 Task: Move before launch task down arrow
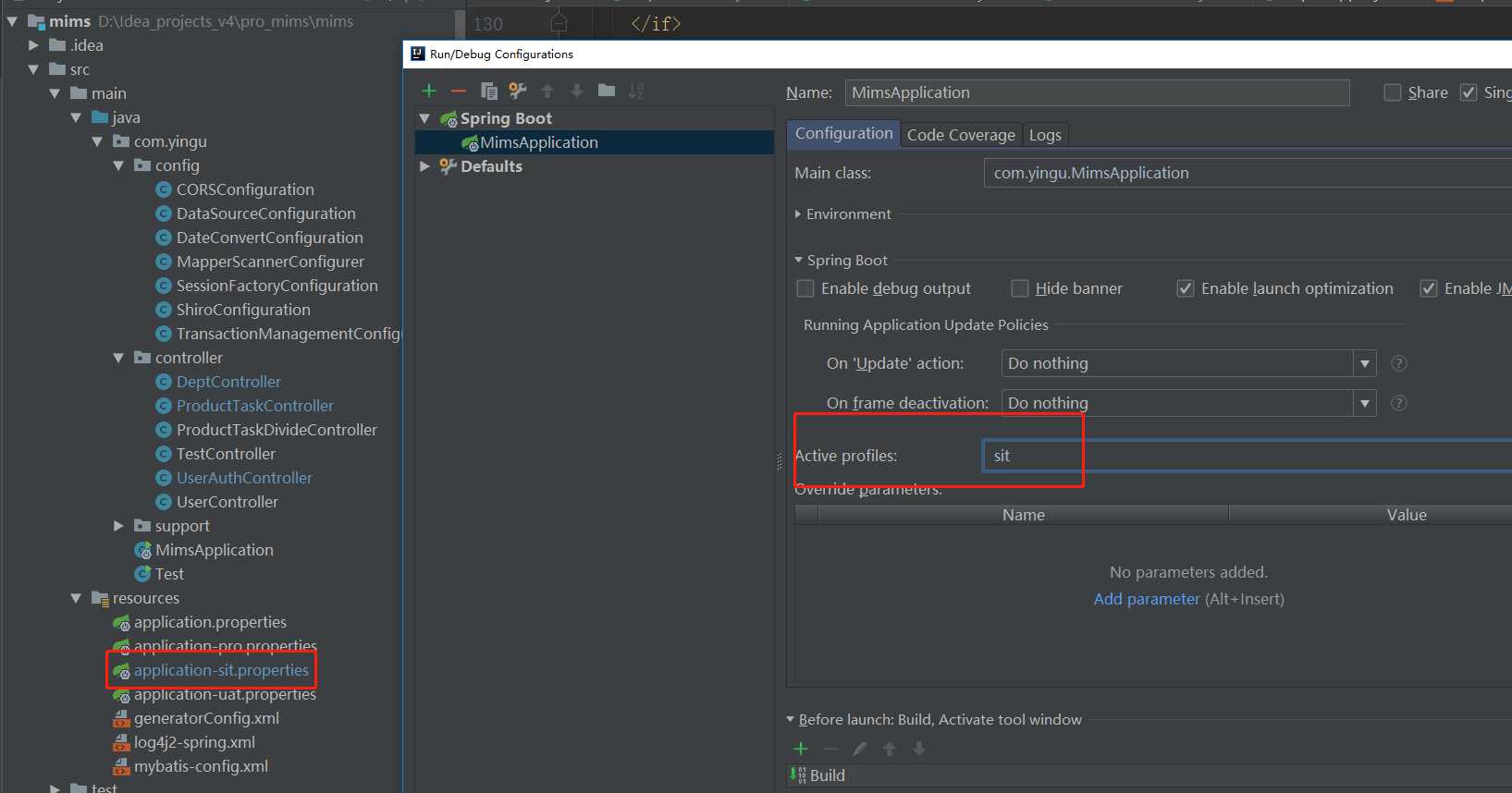click(x=919, y=749)
